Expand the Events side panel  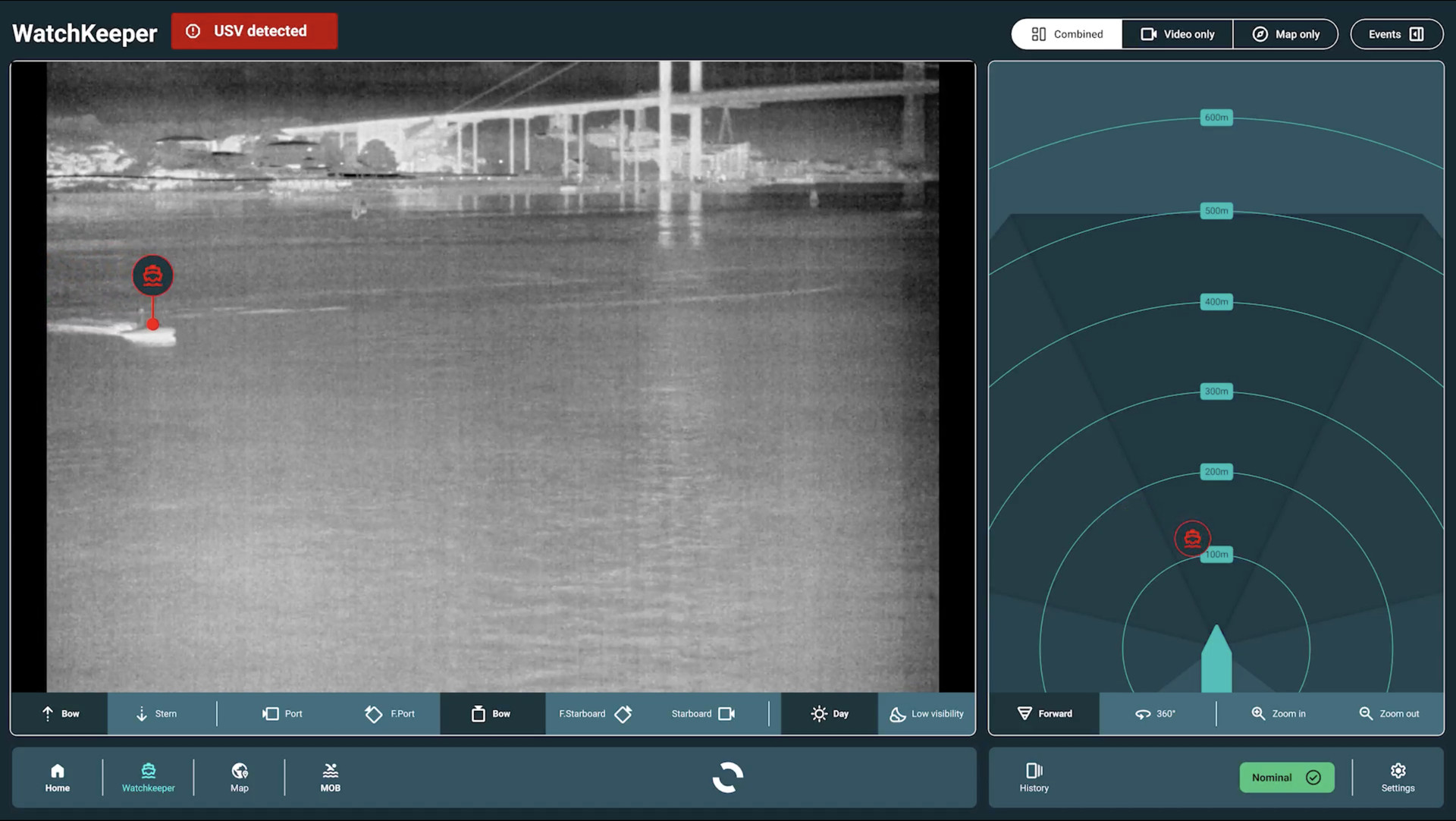tap(1396, 34)
